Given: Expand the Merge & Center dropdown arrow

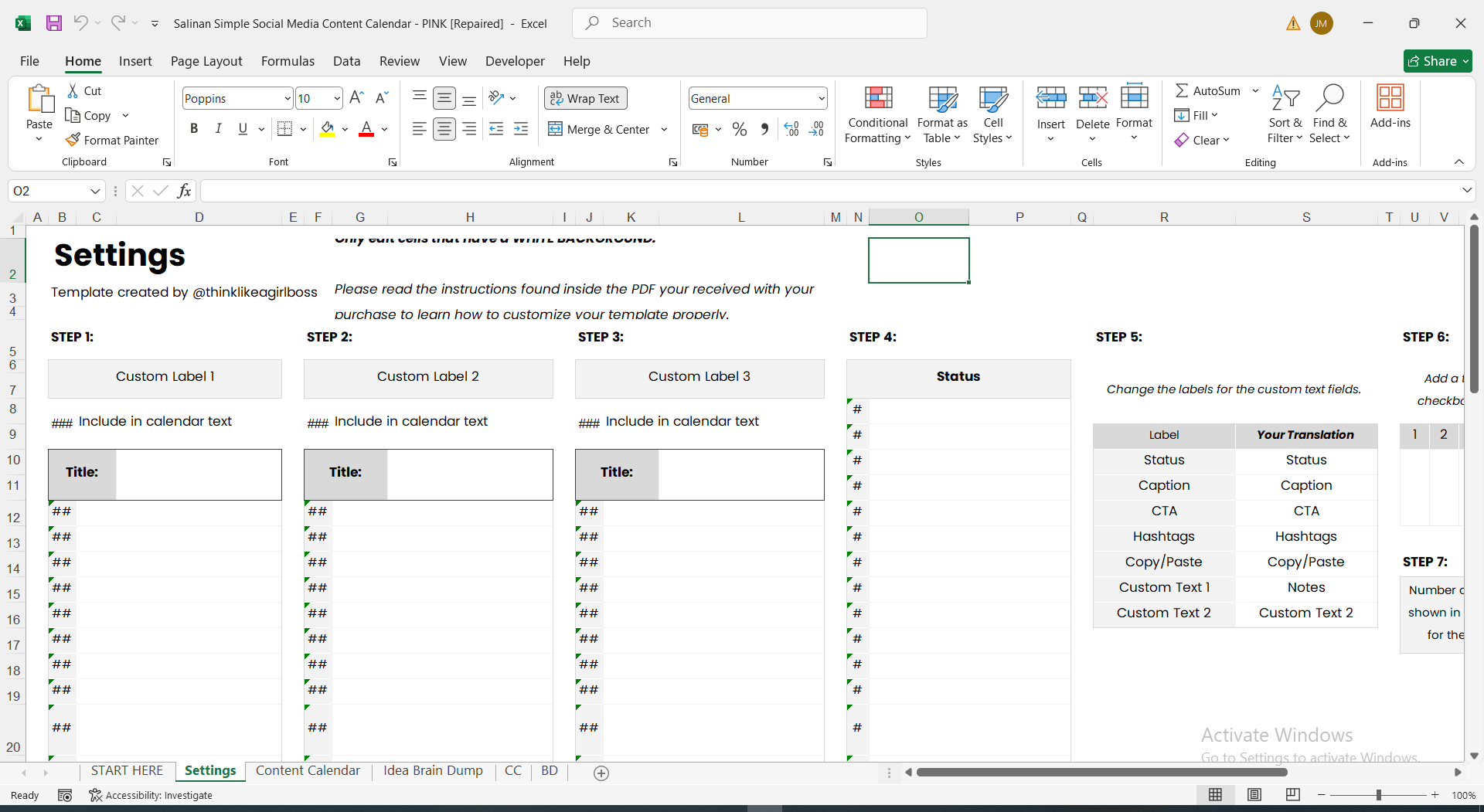Looking at the screenshot, I should click(x=664, y=129).
